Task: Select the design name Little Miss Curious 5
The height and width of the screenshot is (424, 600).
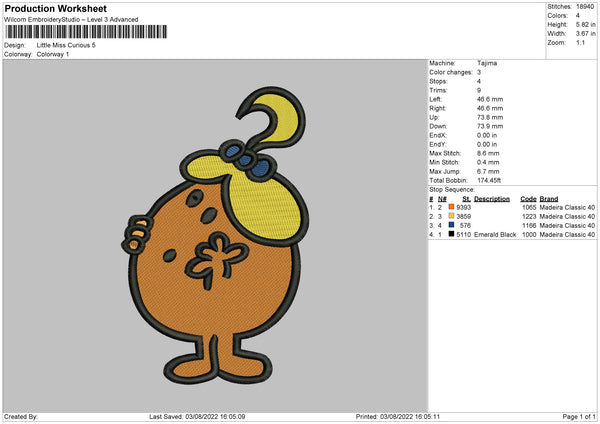Action: coord(65,45)
